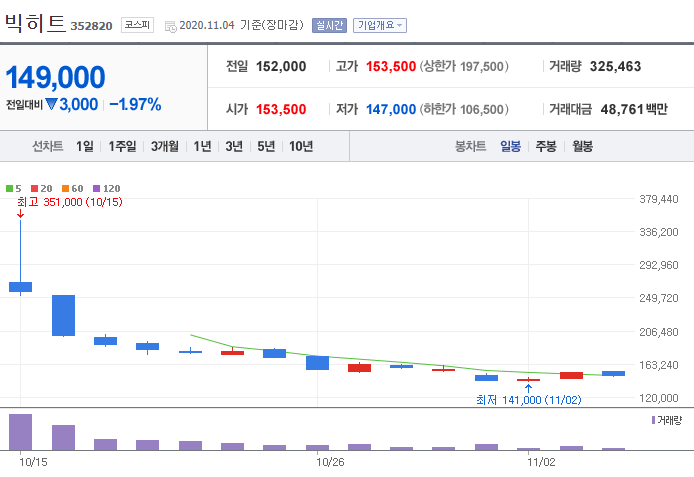Click the 11/02 date axis label
The image size is (694, 477).
coord(541,462)
